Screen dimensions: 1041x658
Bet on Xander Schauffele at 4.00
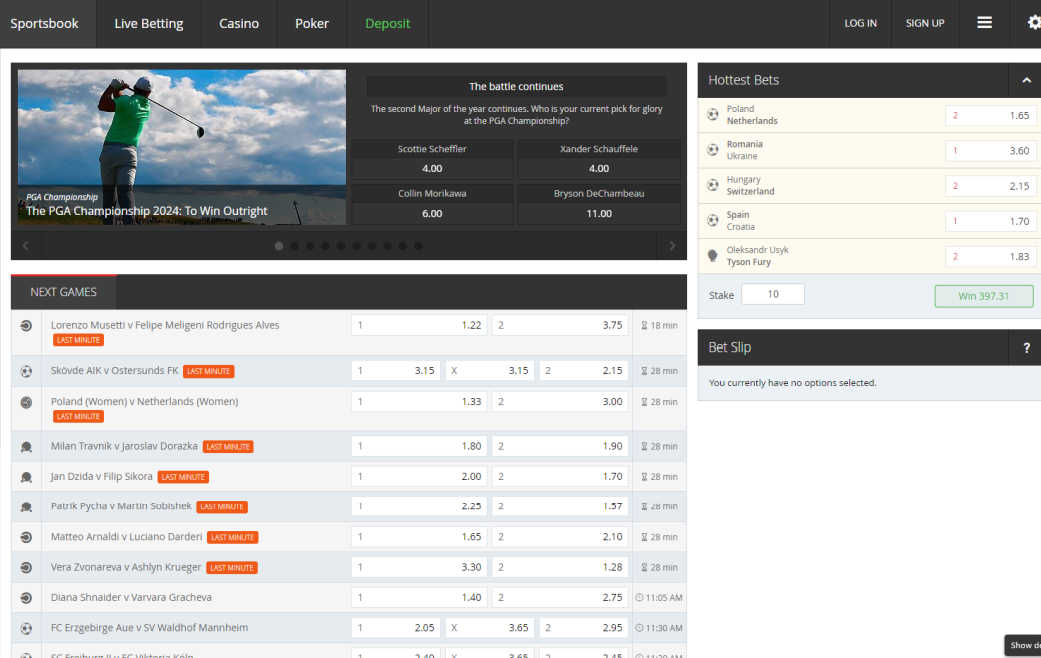599,159
